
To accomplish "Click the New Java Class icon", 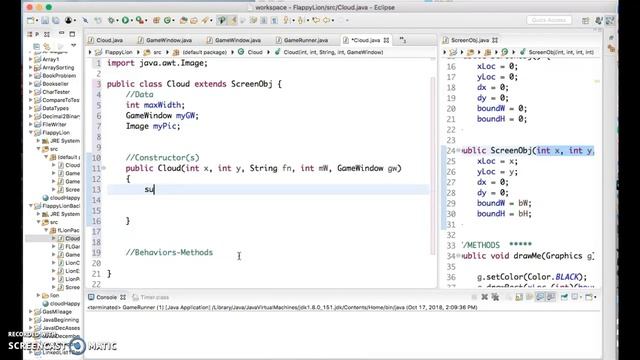I will pyautogui.click(x=167, y=20).
